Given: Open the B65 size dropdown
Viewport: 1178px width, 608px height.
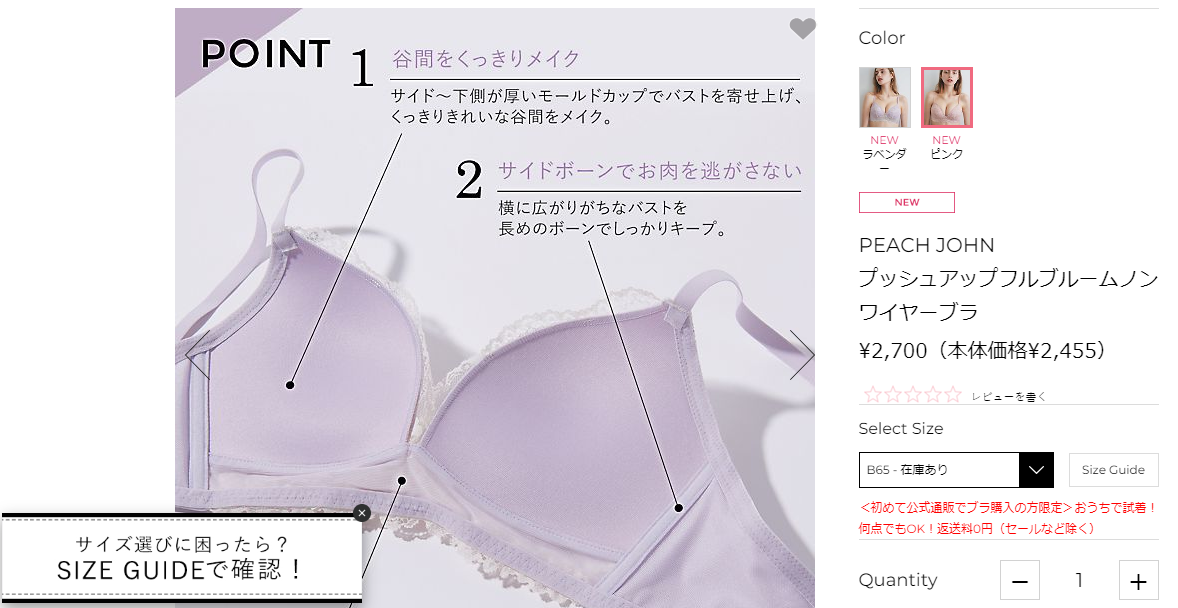Looking at the screenshot, I should pos(956,470).
